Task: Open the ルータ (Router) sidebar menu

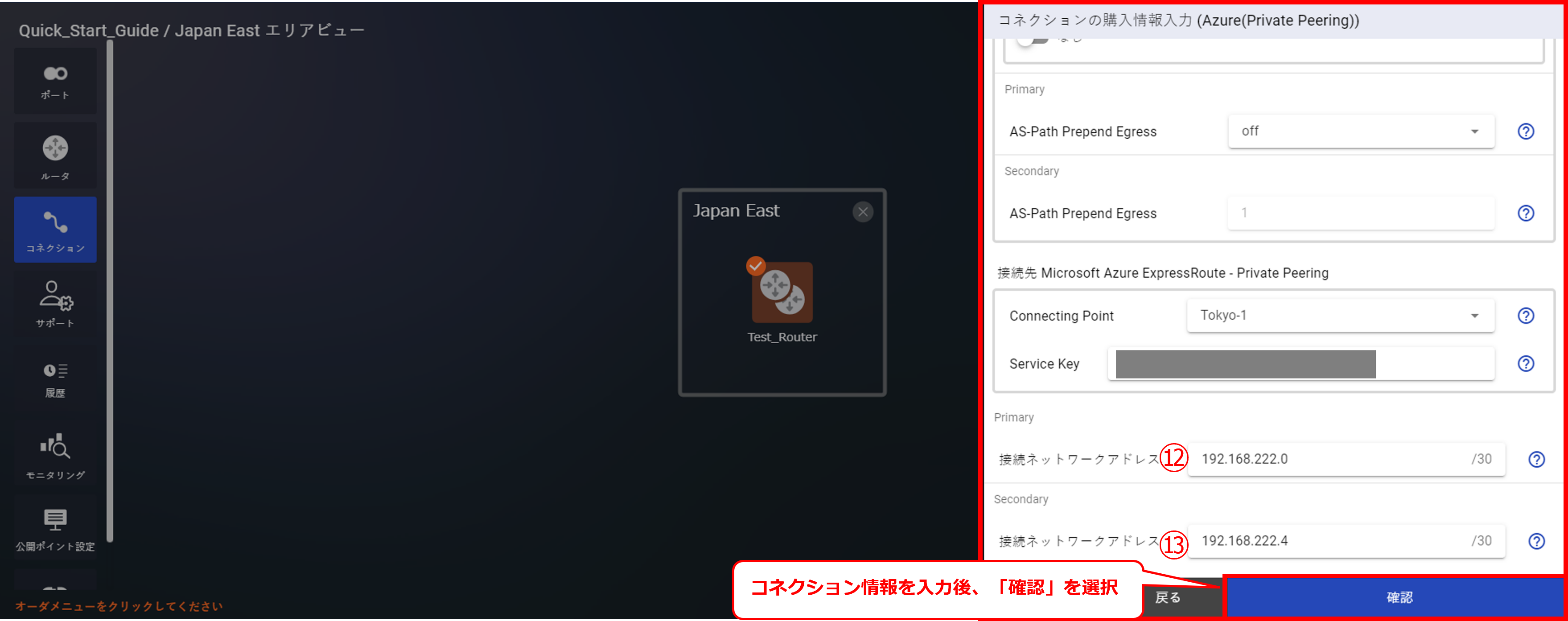Action: pos(55,155)
